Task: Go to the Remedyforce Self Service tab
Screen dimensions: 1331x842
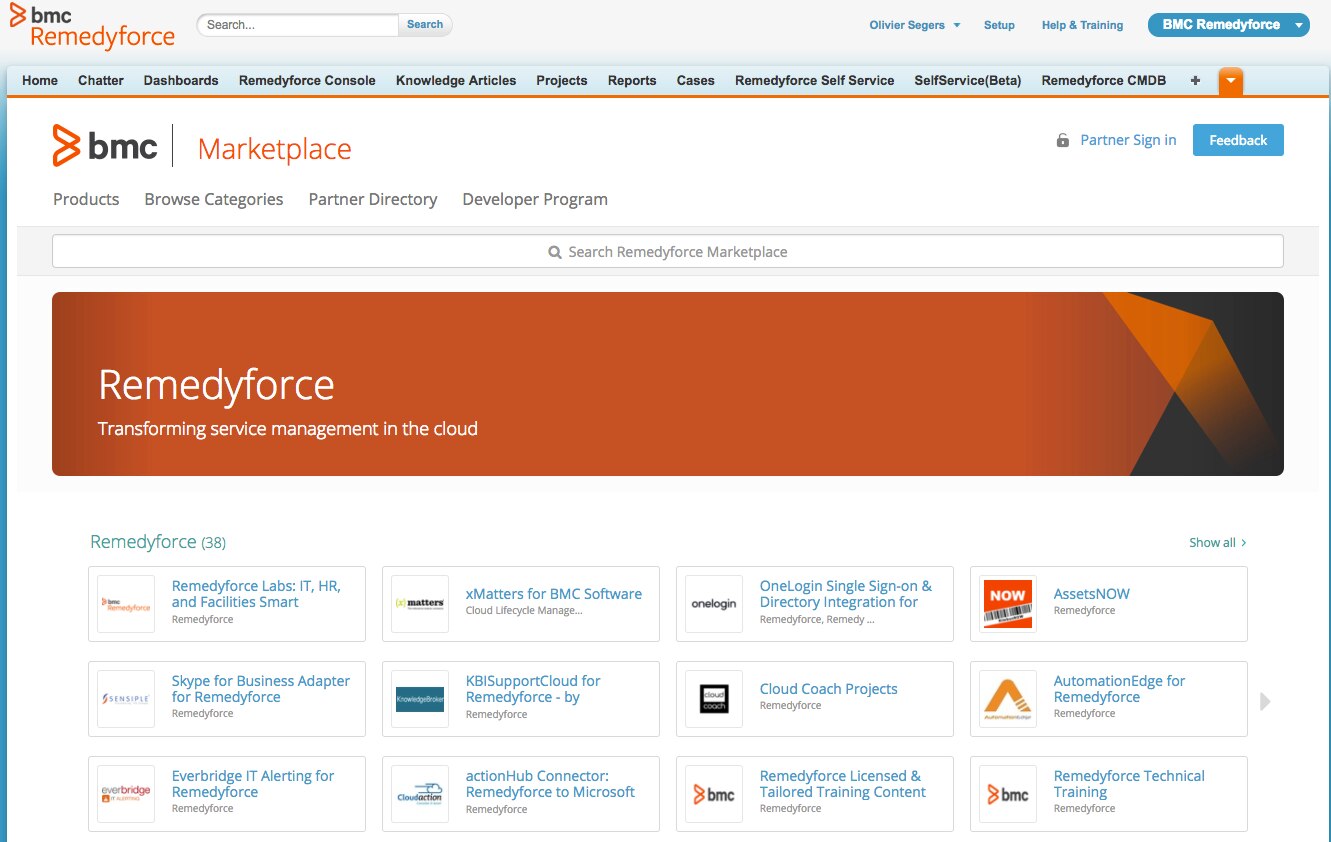Action: (x=815, y=81)
